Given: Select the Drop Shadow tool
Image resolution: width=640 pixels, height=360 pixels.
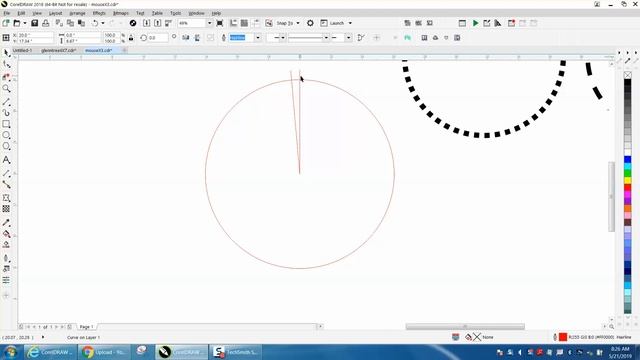Looking at the screenshot, I should (x=7, y=198).
